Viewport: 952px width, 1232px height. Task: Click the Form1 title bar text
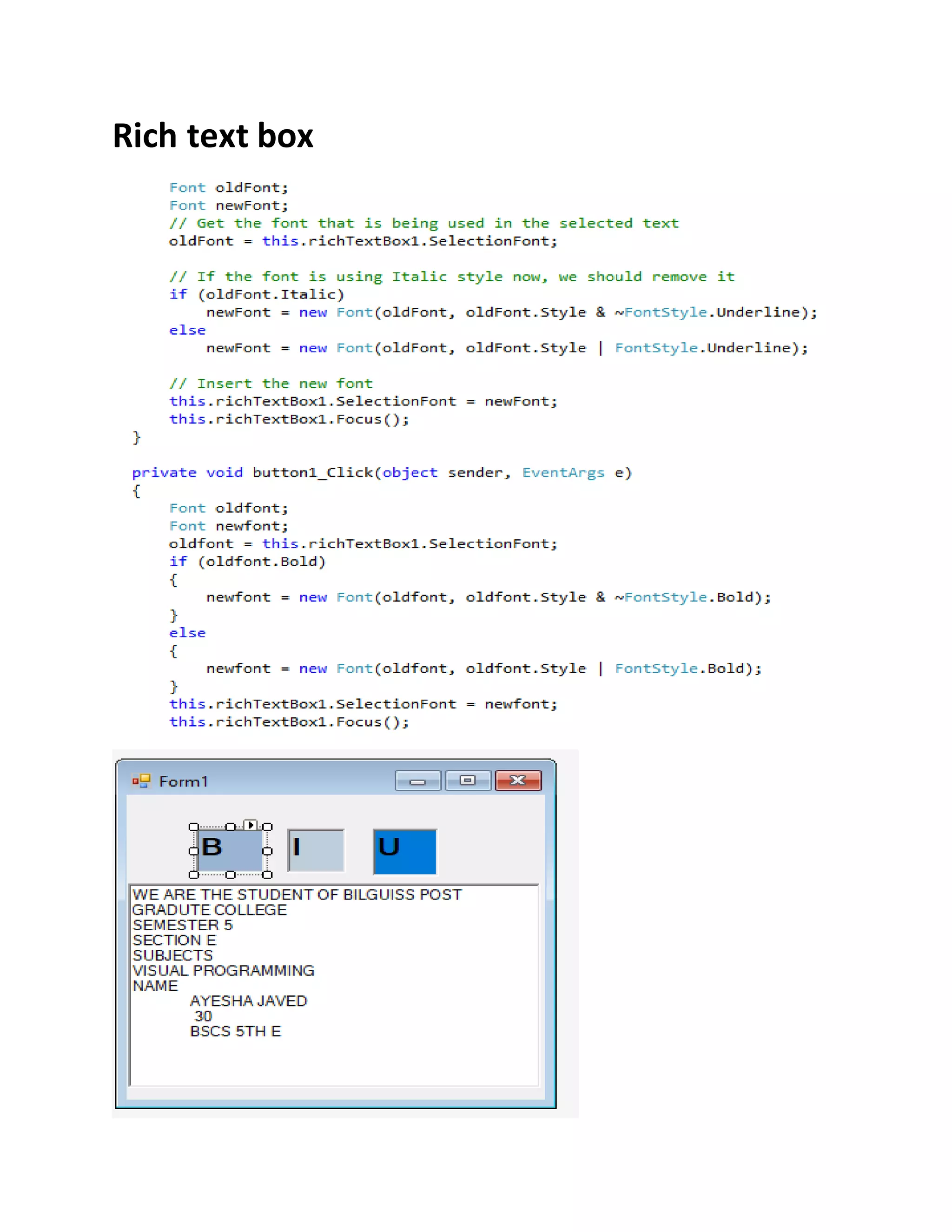[x=183, y=782]
